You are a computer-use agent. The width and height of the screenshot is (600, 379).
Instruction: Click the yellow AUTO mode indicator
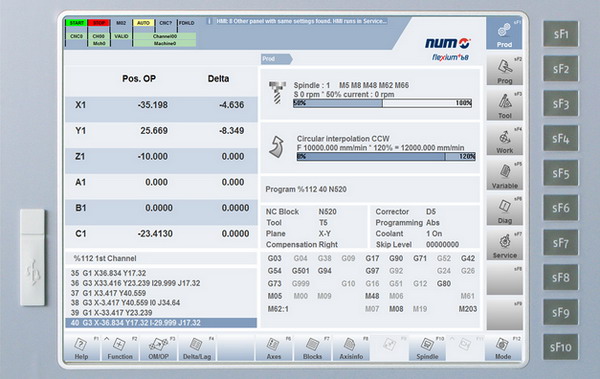pos(143,23)
